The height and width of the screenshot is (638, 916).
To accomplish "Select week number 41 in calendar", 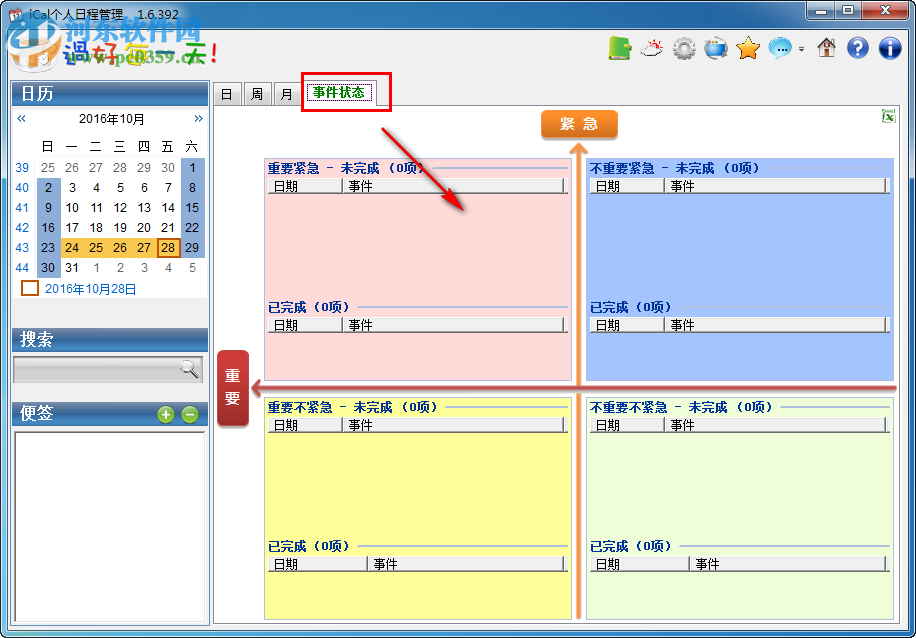I will click(22, 208).
